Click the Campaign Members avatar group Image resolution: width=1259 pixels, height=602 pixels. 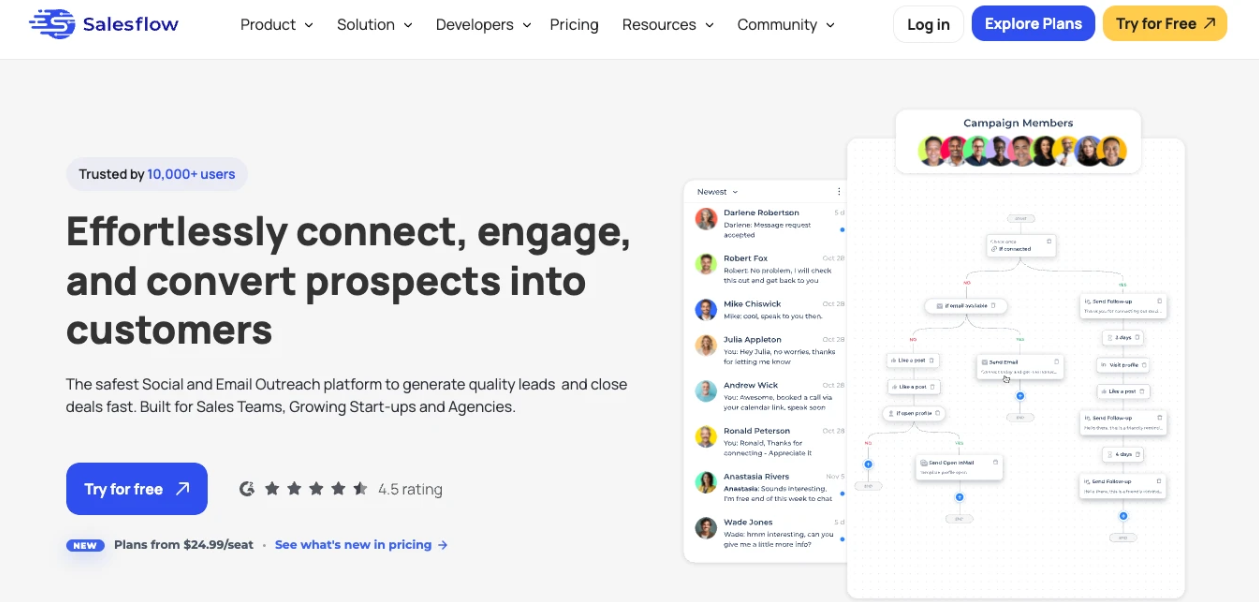coord(1023,151)
